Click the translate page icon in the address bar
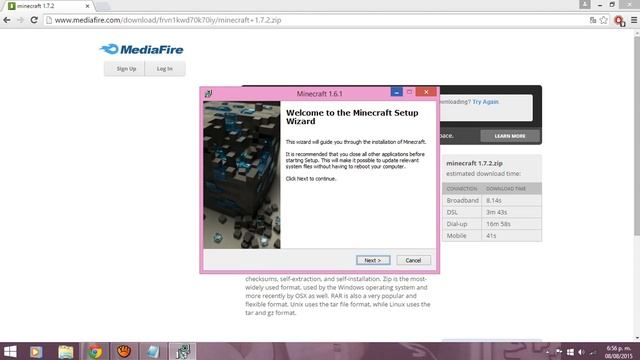The width and height of the screenshot is (640, 360). pyautogui.click(x=593, y=20)
